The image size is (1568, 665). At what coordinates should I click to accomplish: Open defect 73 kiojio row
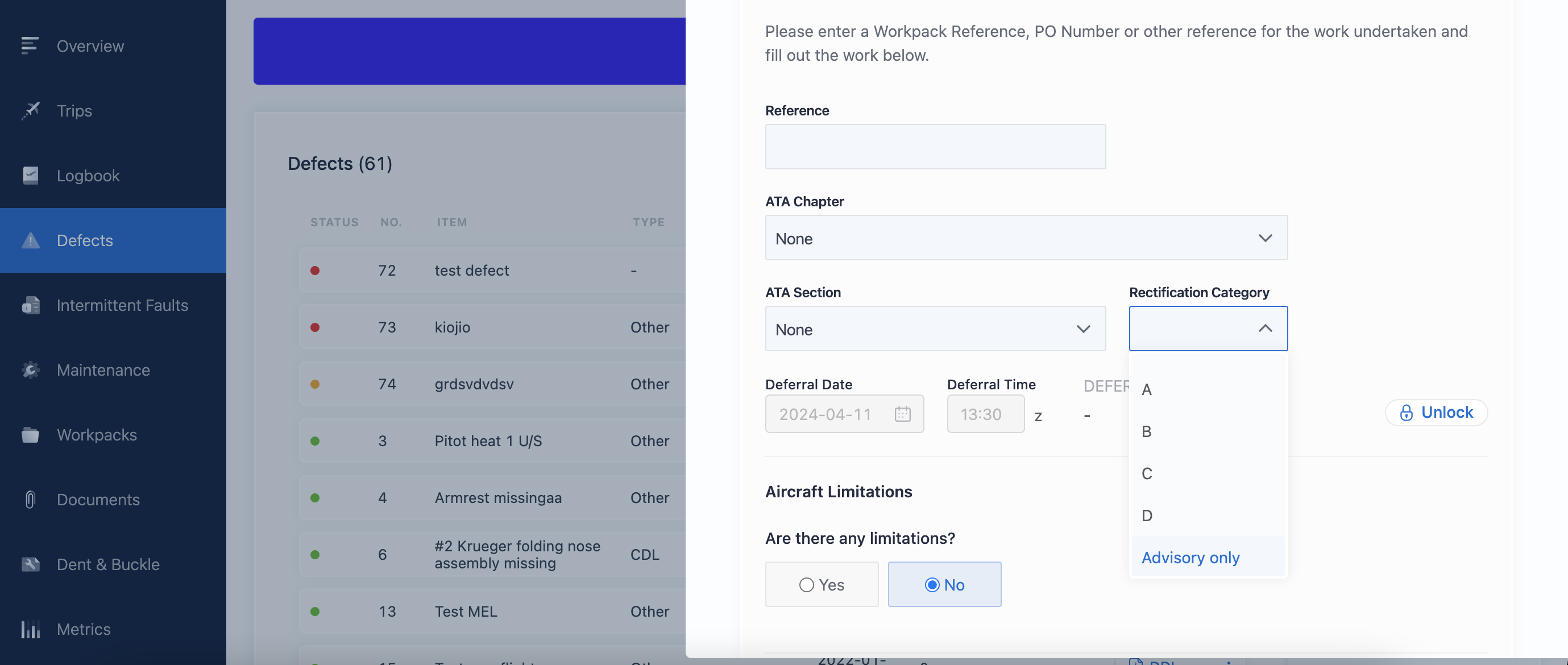click(492, 327)
